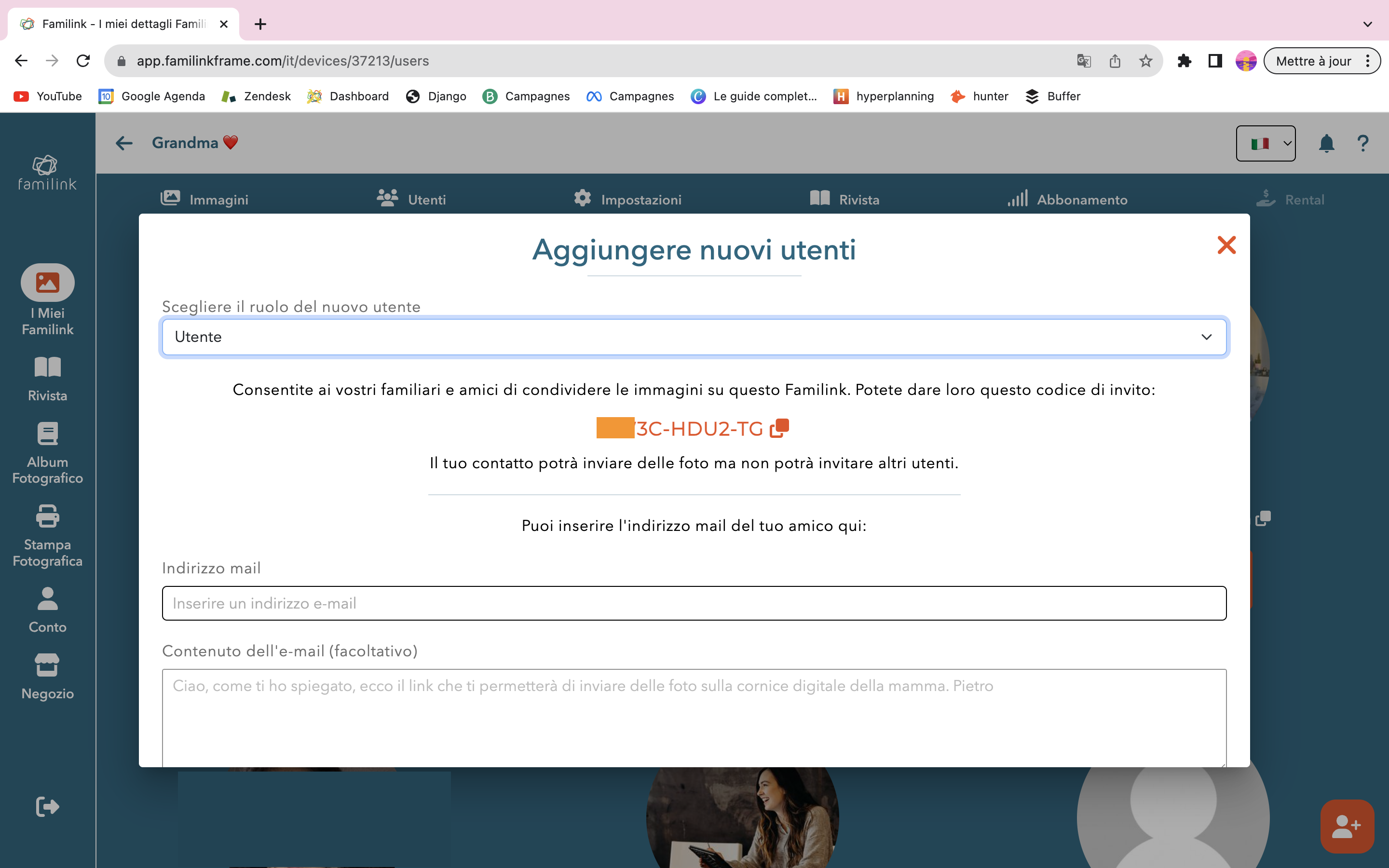Open the YouTube bookmark

48,96
